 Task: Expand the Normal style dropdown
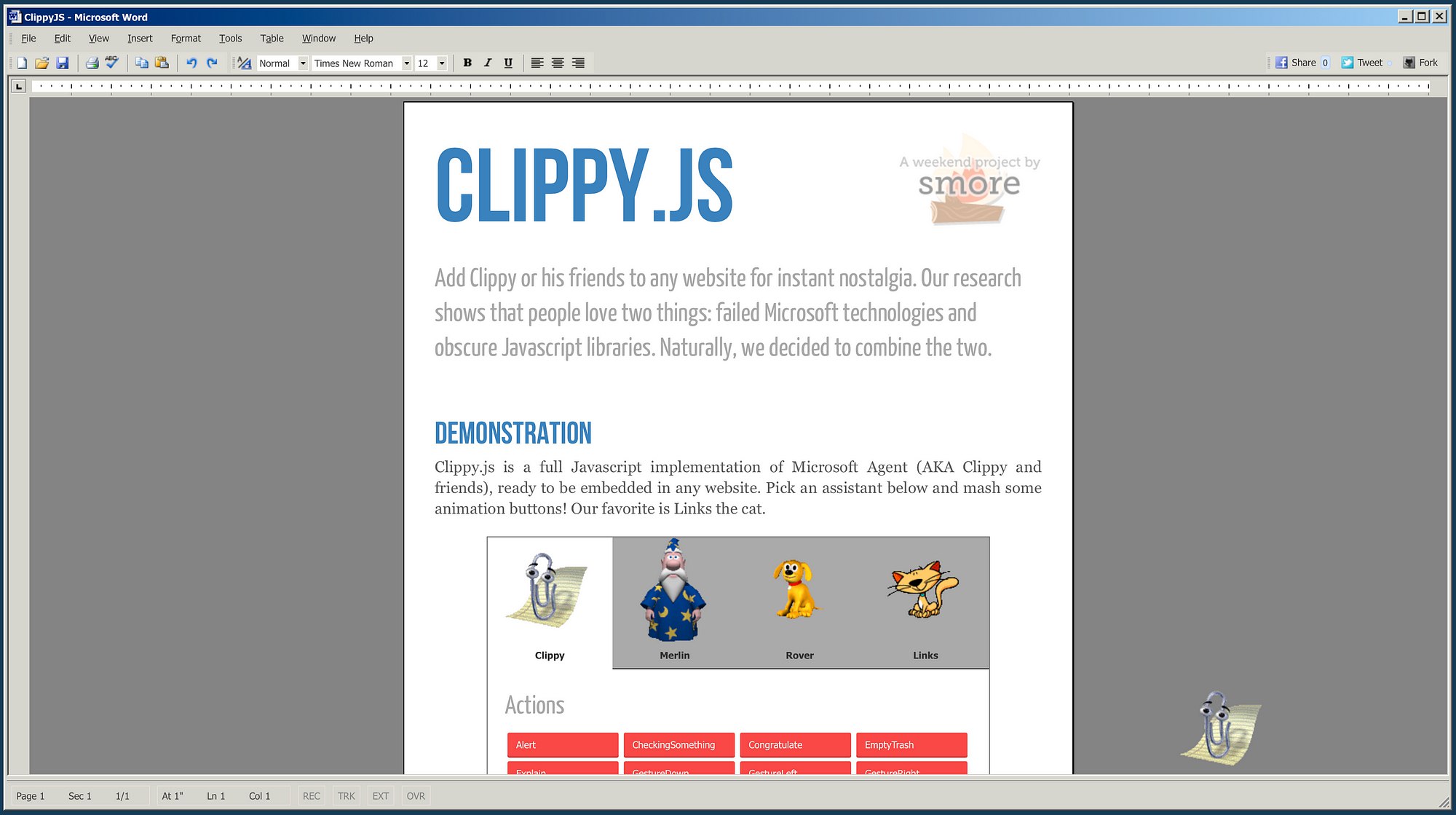(x=303, y=63)
